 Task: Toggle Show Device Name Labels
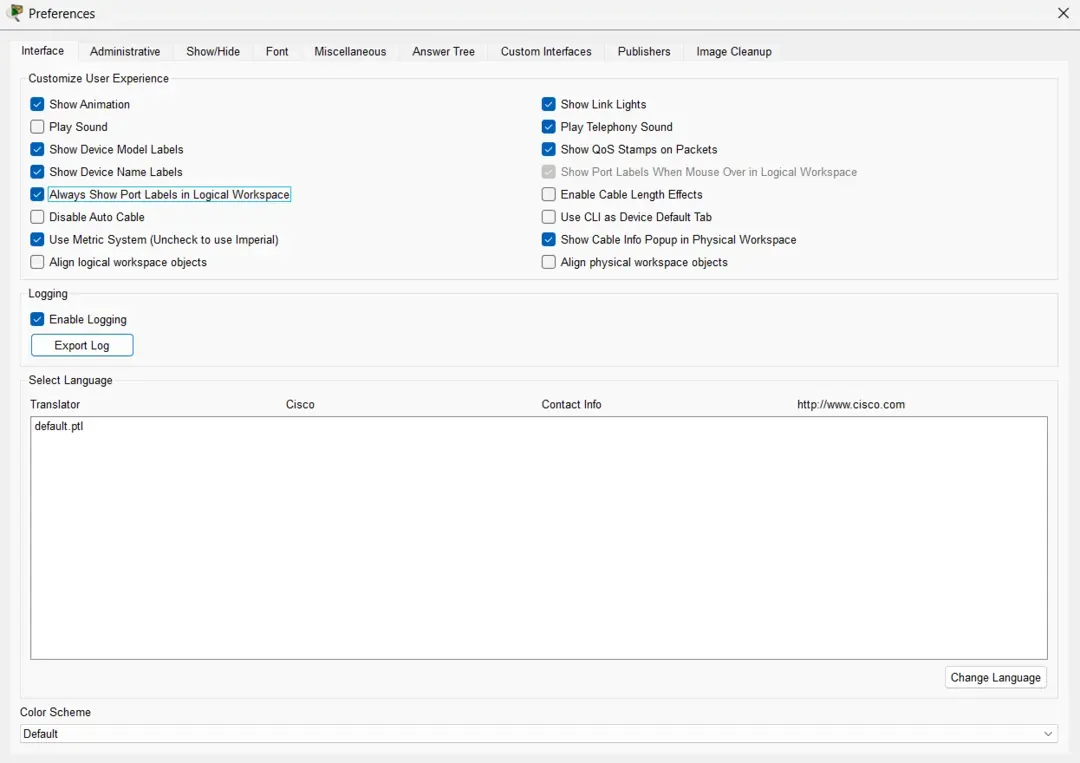37,172
